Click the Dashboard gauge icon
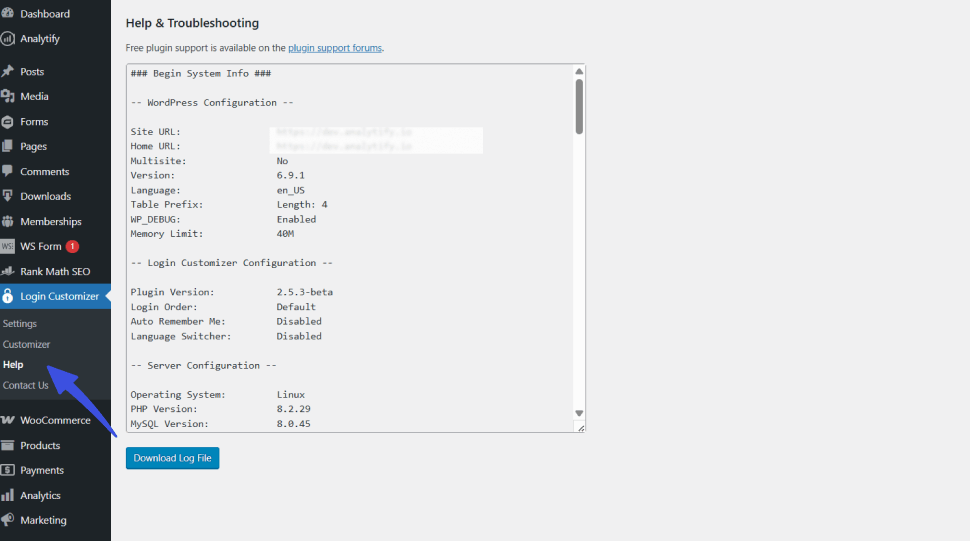 click(7, 13)
